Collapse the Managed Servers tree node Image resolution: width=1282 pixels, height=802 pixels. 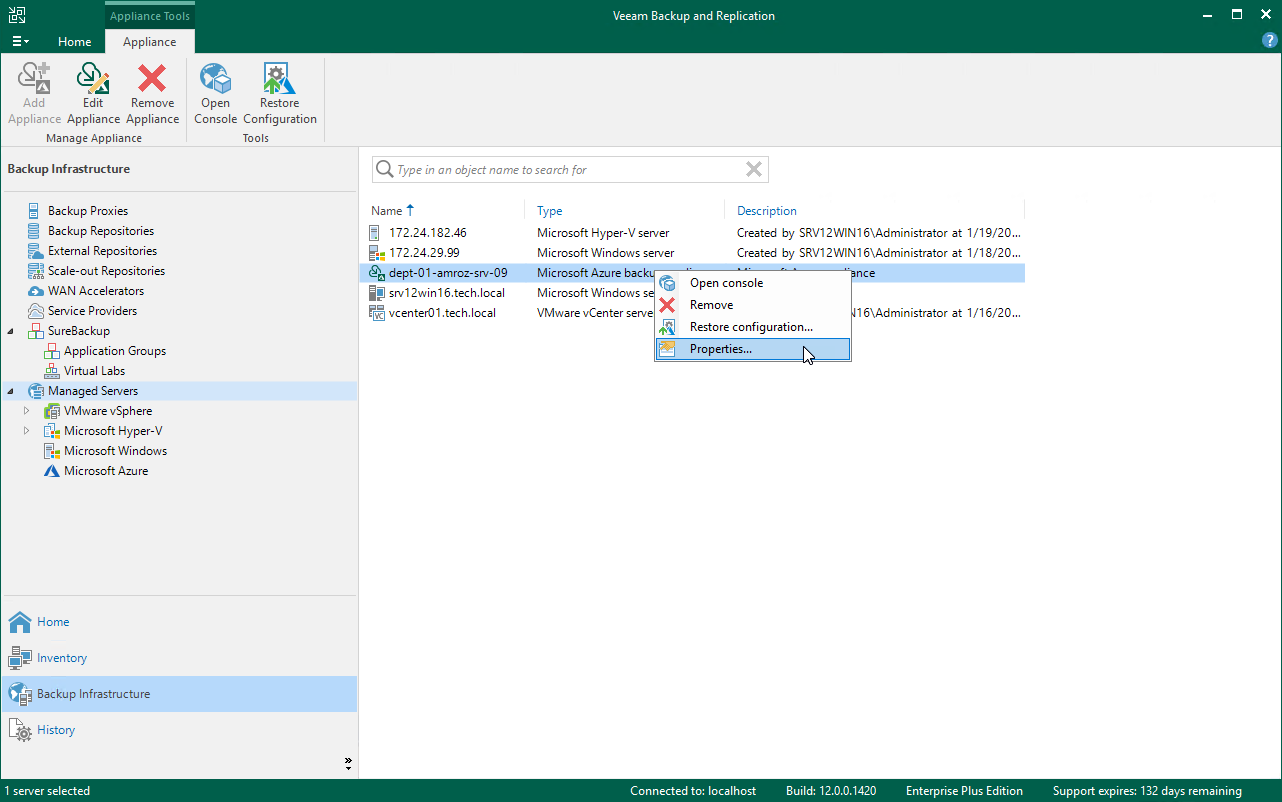[11, 391]
